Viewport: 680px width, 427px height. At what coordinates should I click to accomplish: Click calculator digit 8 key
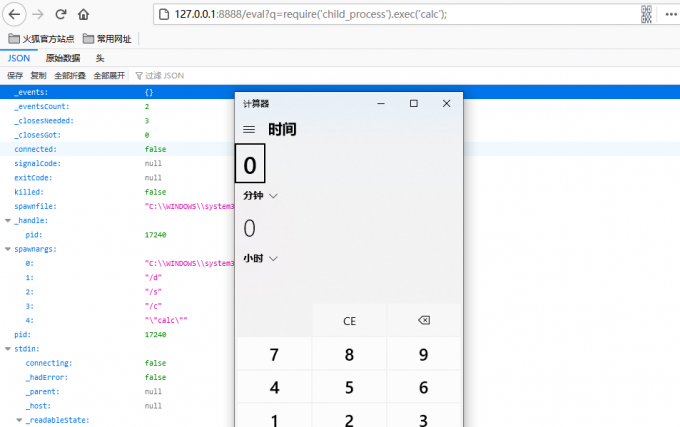(349, 354)
